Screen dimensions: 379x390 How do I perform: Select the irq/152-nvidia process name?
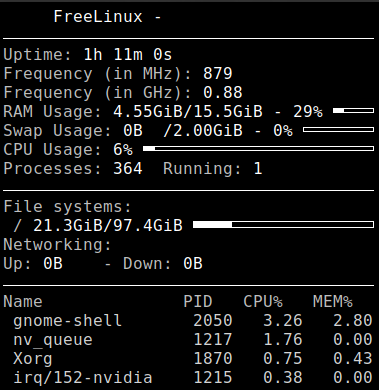pos(83,378)
